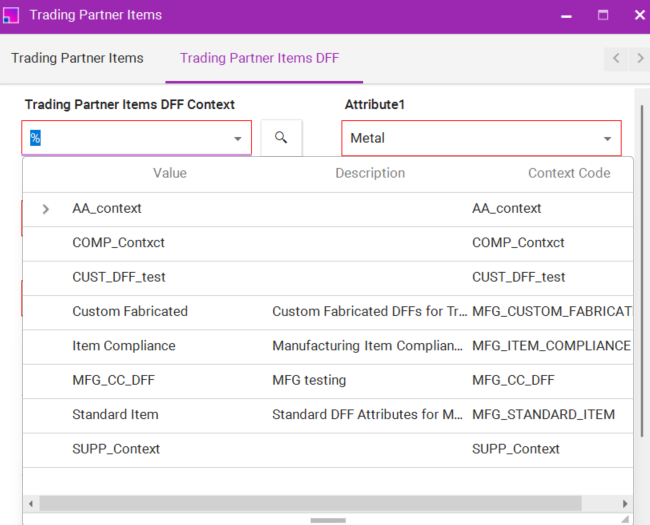The height and width of the screenshot is (525, 650).
Task: Switch to Trading Partner Items tab
Action: [x=77, y=58]
